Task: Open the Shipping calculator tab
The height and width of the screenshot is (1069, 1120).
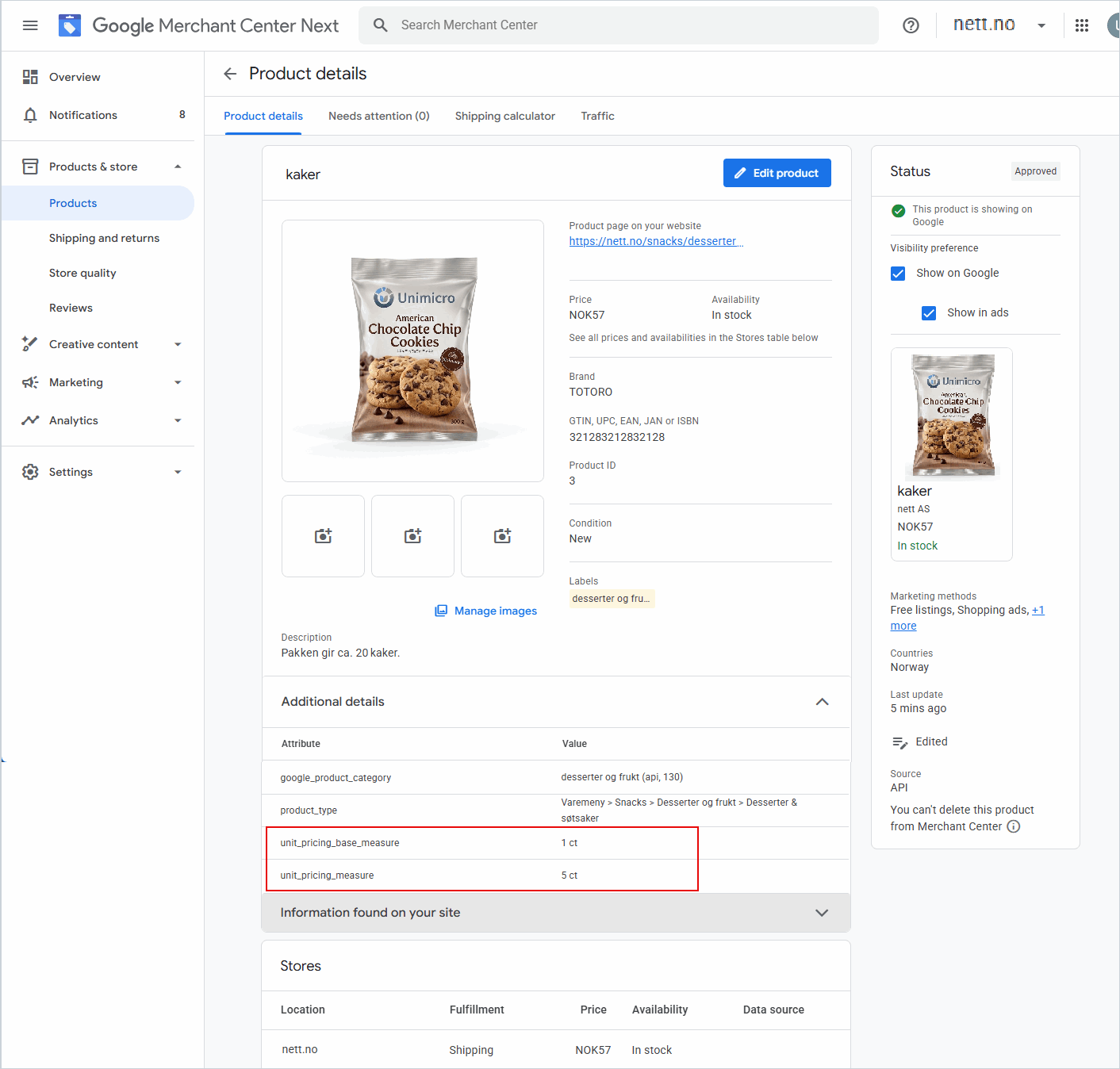Action: [505, 116]
